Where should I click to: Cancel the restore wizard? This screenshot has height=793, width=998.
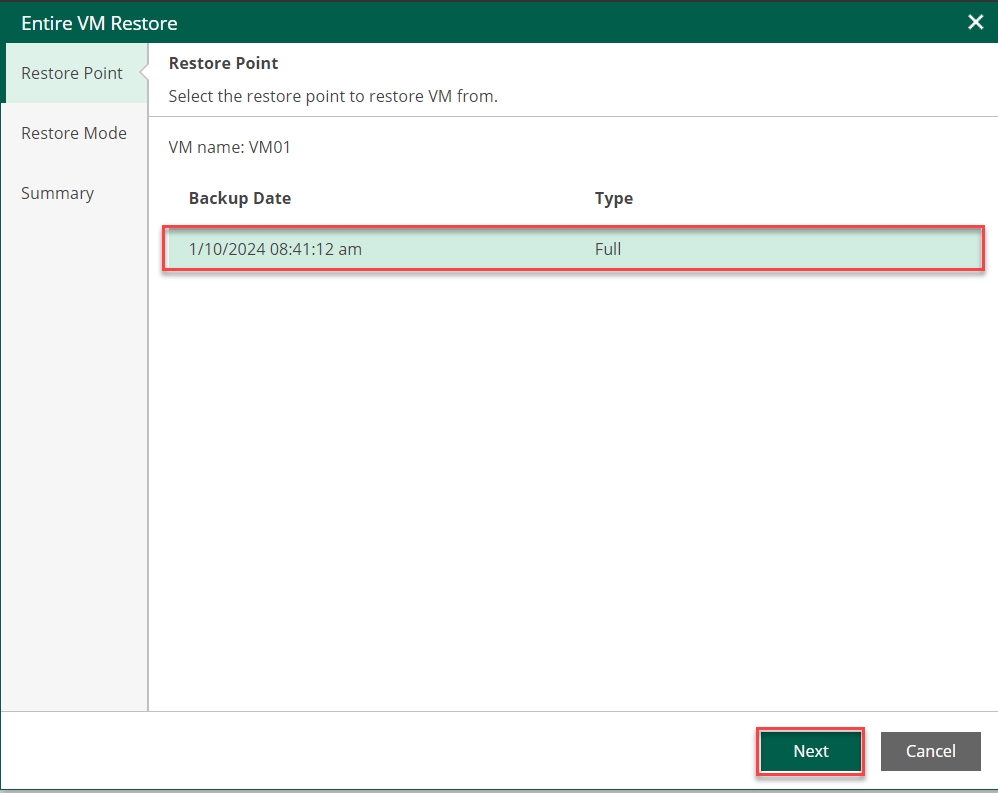(x=930, y=751)
